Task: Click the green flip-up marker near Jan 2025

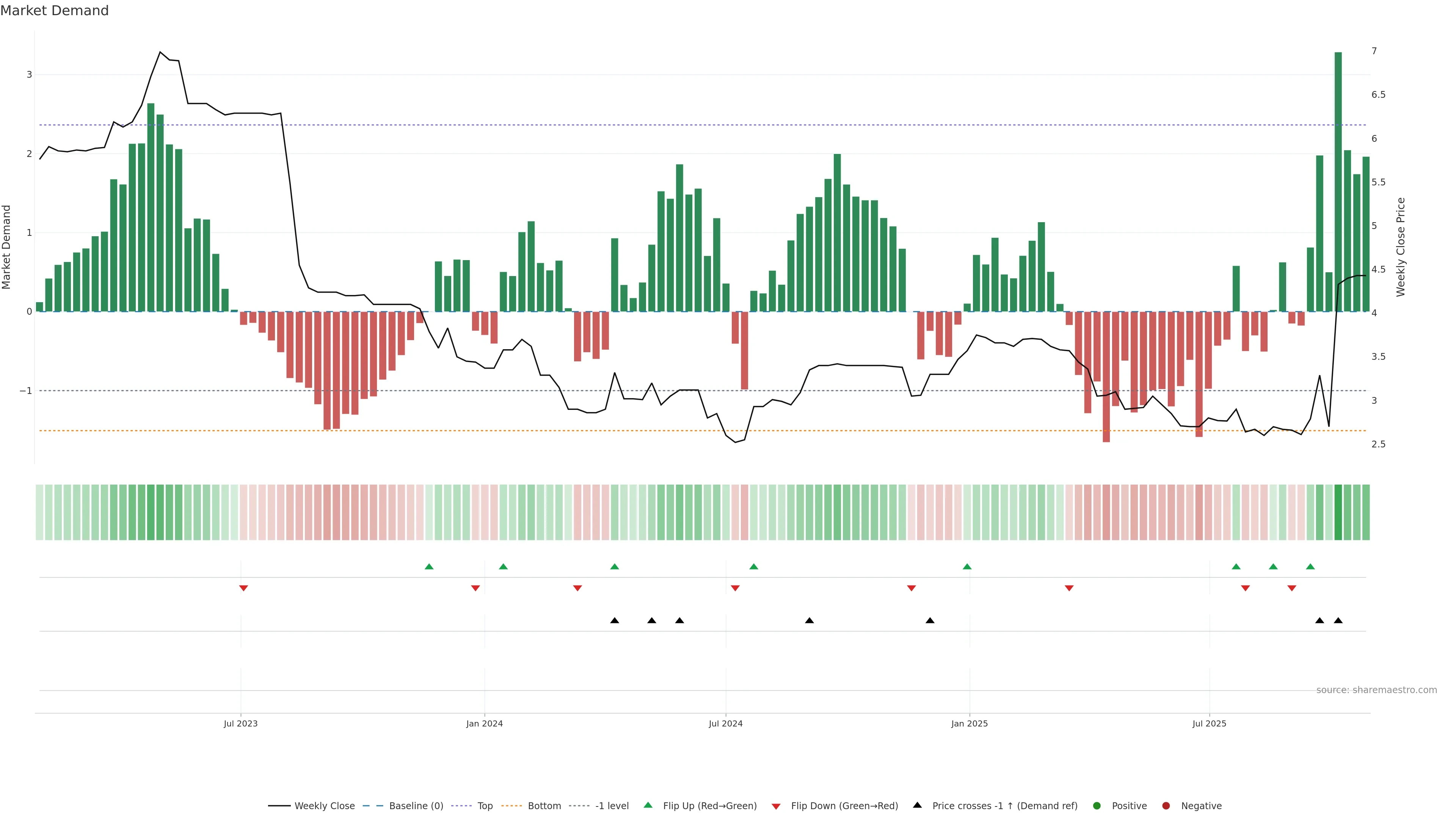Action: click(x=967, y=566)
